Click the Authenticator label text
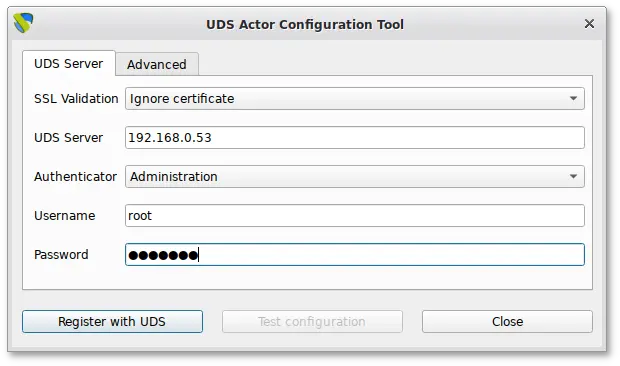This screenshot has height=366, width=620. (76, 176)
